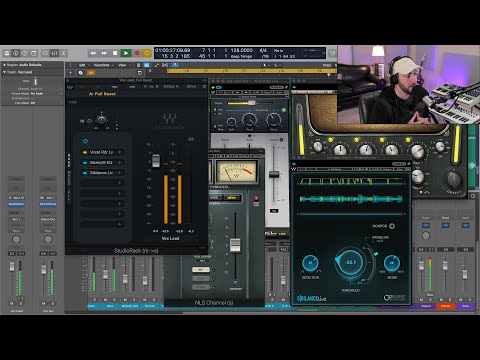Toggle the Mixer button in toolbar
The height and width of the screenshot is (360, 480).
[55, 53]
